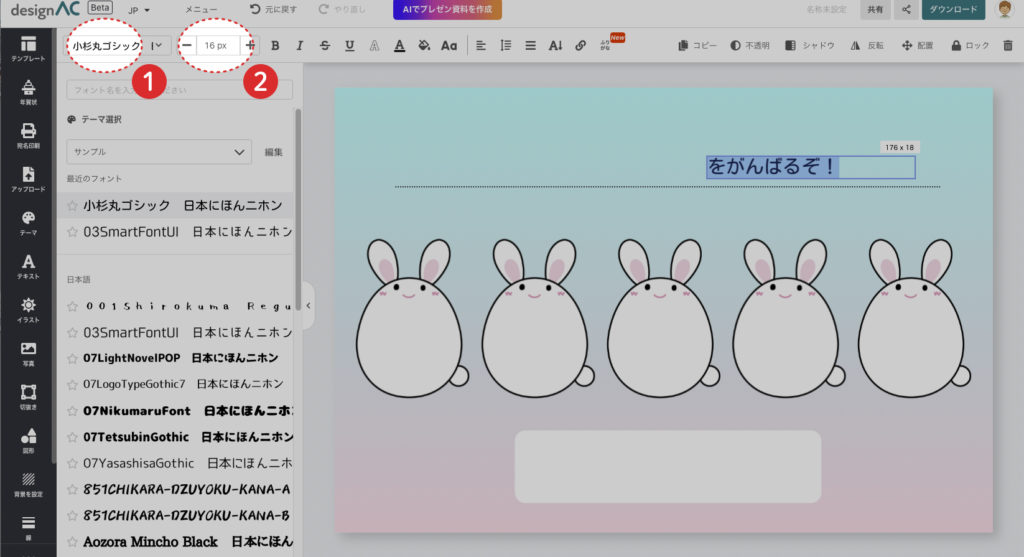Open the JP language dropdown

[x=139, y=10]
